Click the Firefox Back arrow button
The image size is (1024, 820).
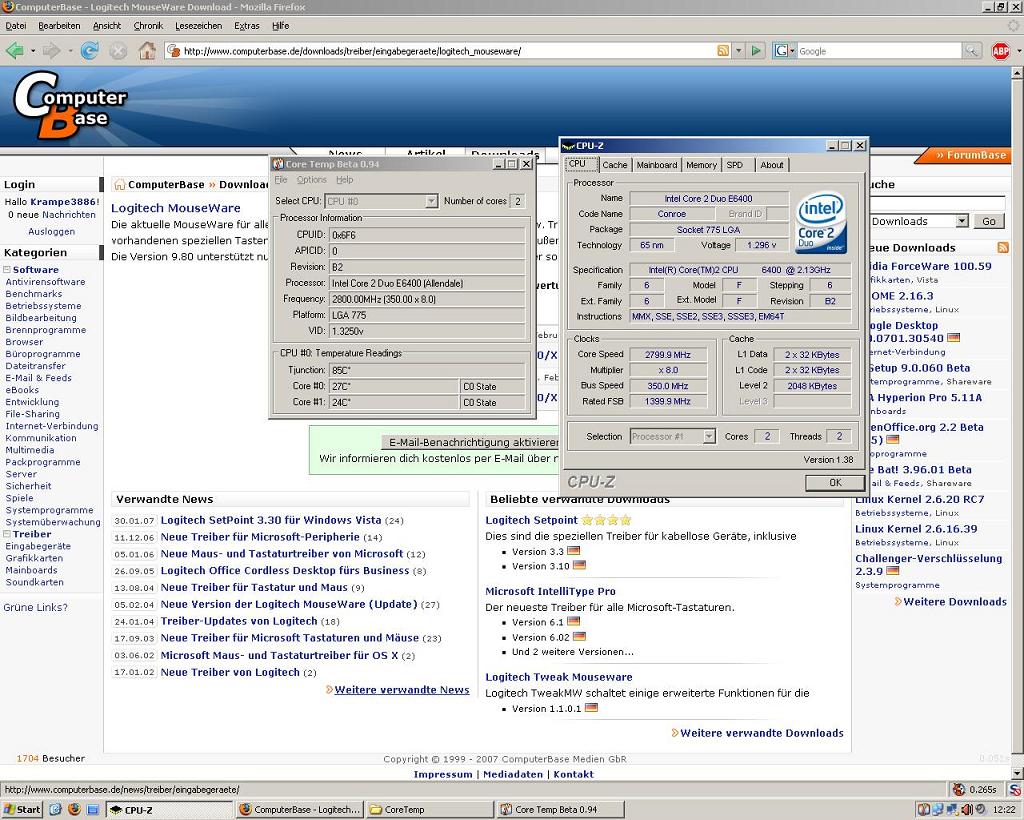coord(14,50)
